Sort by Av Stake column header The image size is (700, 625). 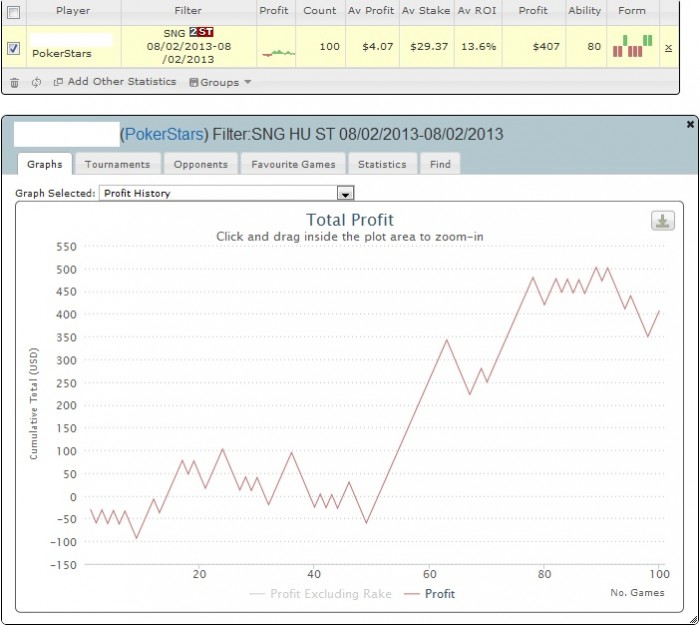click(426, 10)
